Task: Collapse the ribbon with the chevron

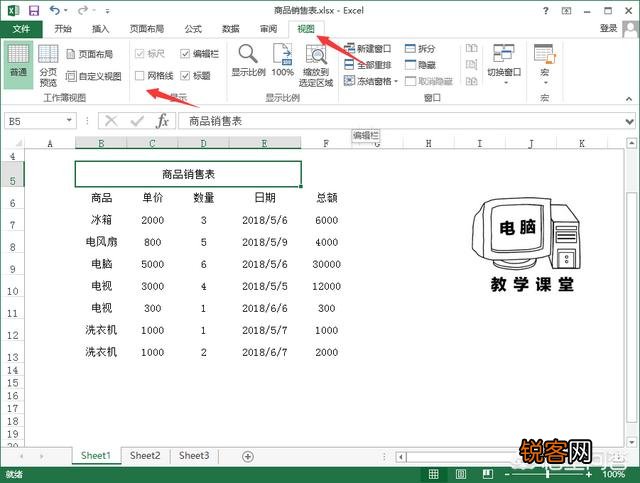Action: pos(629,98)
